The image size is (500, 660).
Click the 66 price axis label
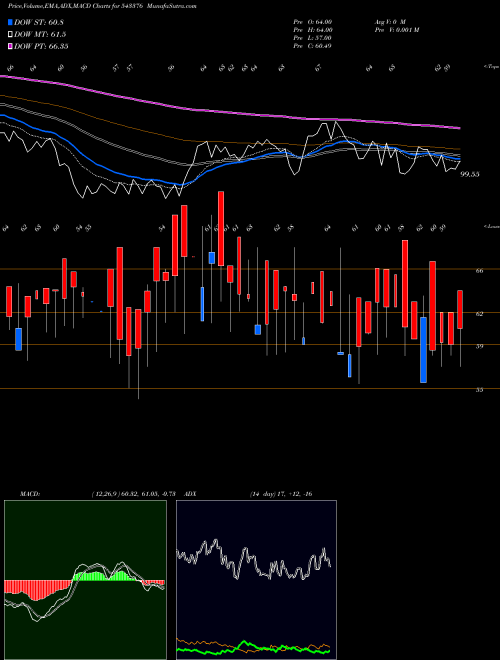479,271
